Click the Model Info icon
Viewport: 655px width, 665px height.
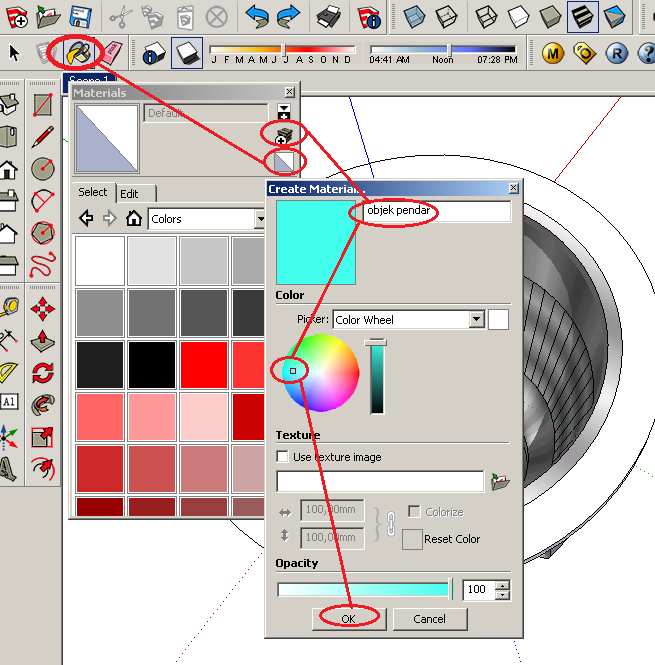(x=368, y=17)
